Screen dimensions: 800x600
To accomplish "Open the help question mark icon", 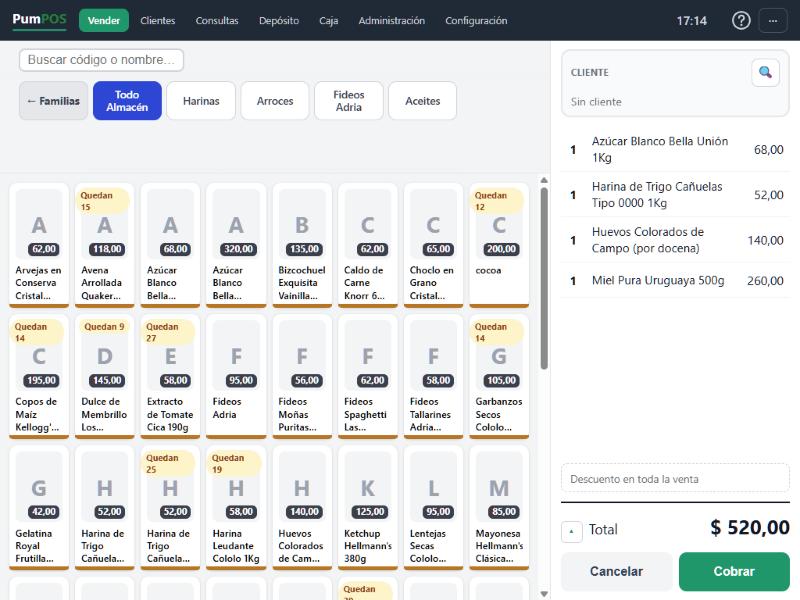I will pos(741,21).
